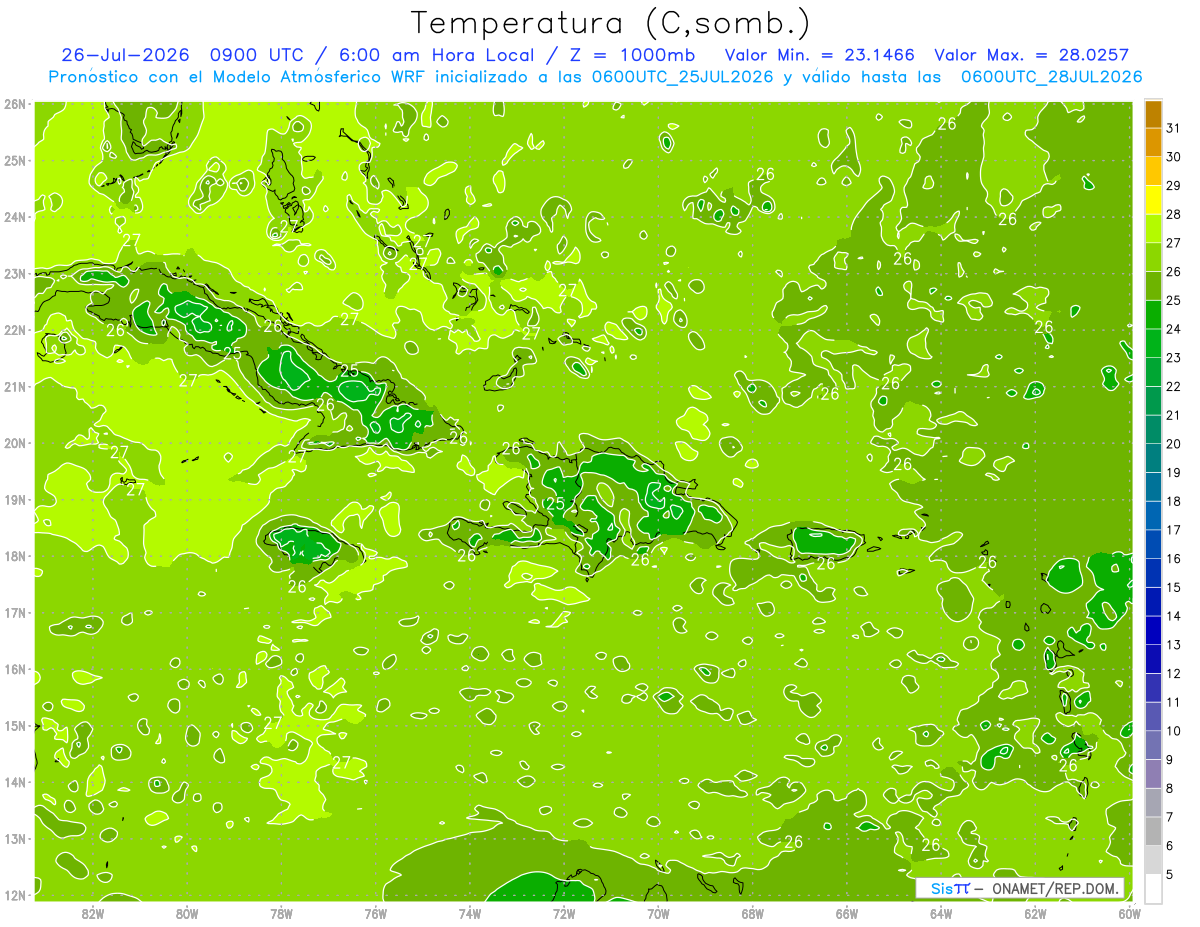This screenshot has width=1200, height=927.
Task: Select valid-until time '0600UTC_28JUL2026'
Action: coord(1051,77)
